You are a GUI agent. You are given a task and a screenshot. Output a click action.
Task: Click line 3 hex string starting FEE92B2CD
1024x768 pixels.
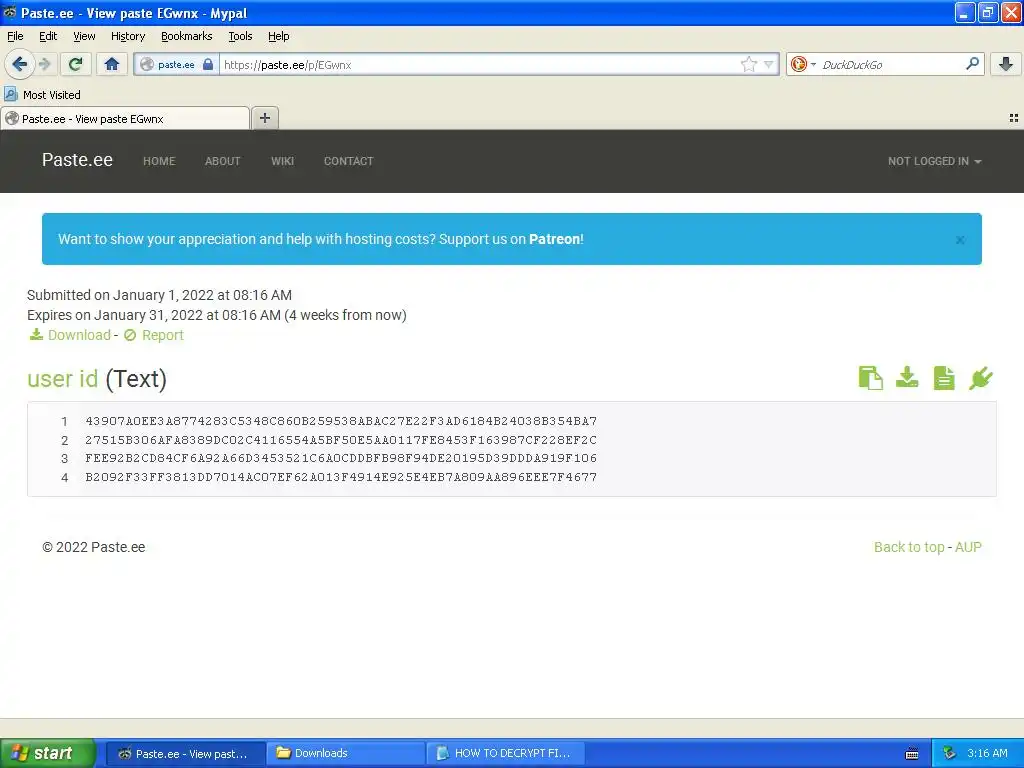pyautogui.click(x=341, y=458)
